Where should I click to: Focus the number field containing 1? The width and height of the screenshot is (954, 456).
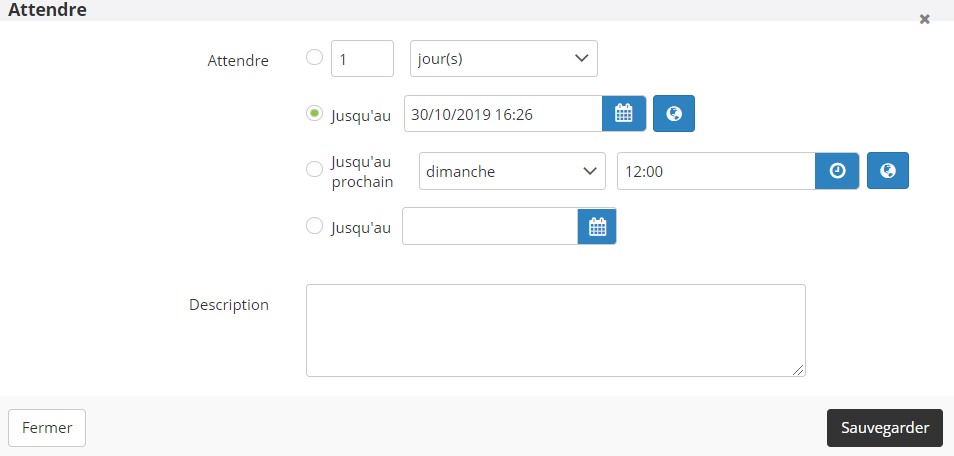coord(362,59)
